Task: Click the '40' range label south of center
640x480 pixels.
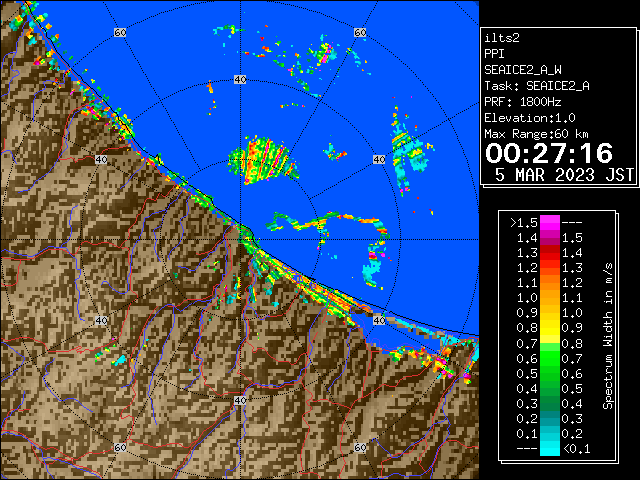Action: [x=240, y=400]
